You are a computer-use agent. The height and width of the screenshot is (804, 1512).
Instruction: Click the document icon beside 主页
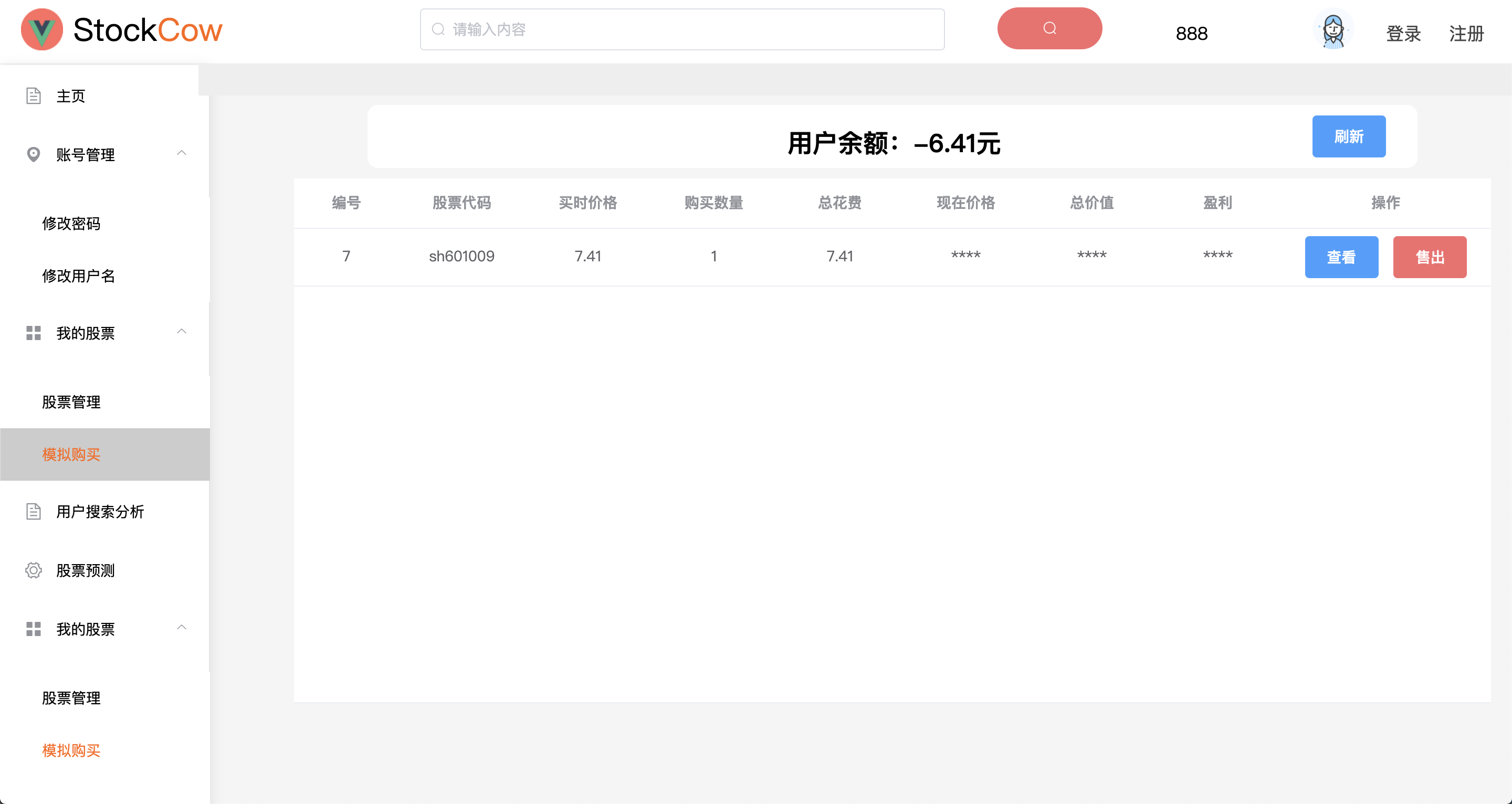coord(33,95)
